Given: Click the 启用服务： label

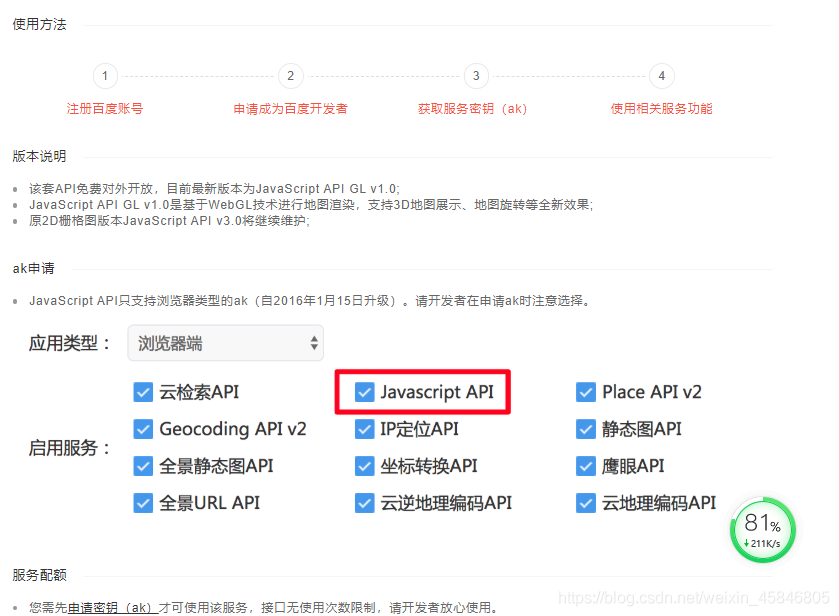Looking at the screenshot, I should [x=70, y=447].
